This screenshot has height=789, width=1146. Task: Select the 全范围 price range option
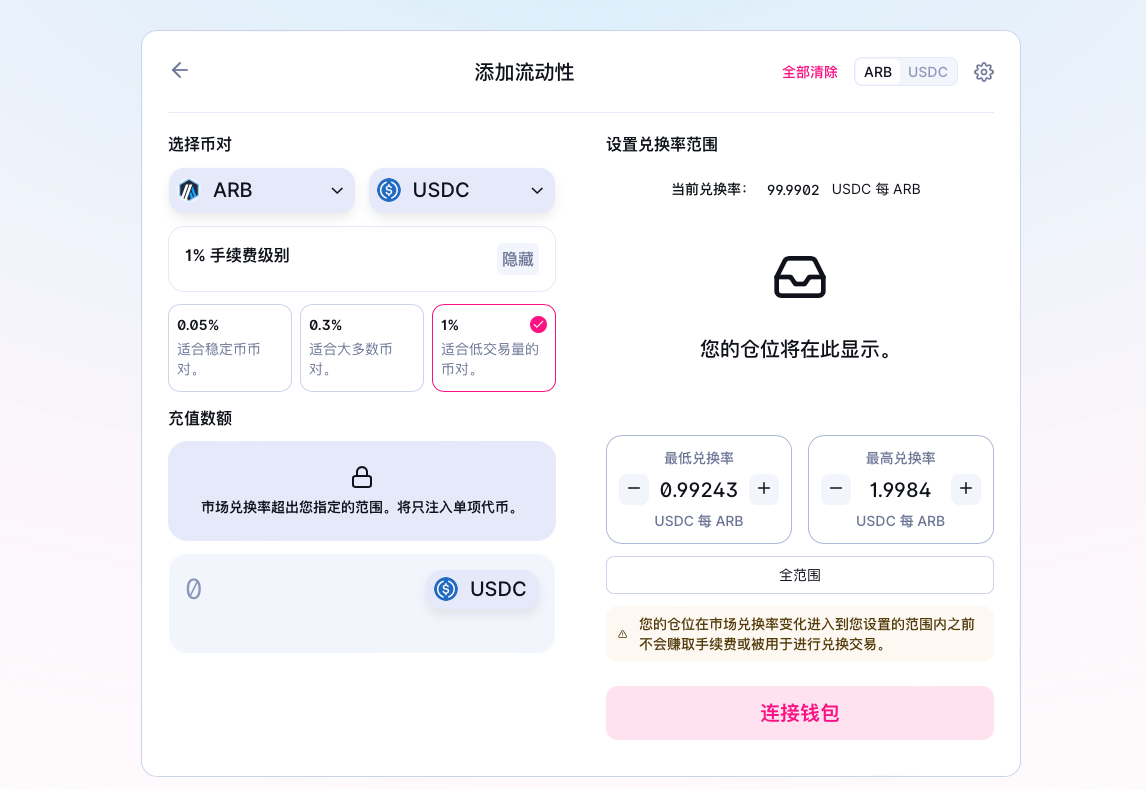coord(799,574)
